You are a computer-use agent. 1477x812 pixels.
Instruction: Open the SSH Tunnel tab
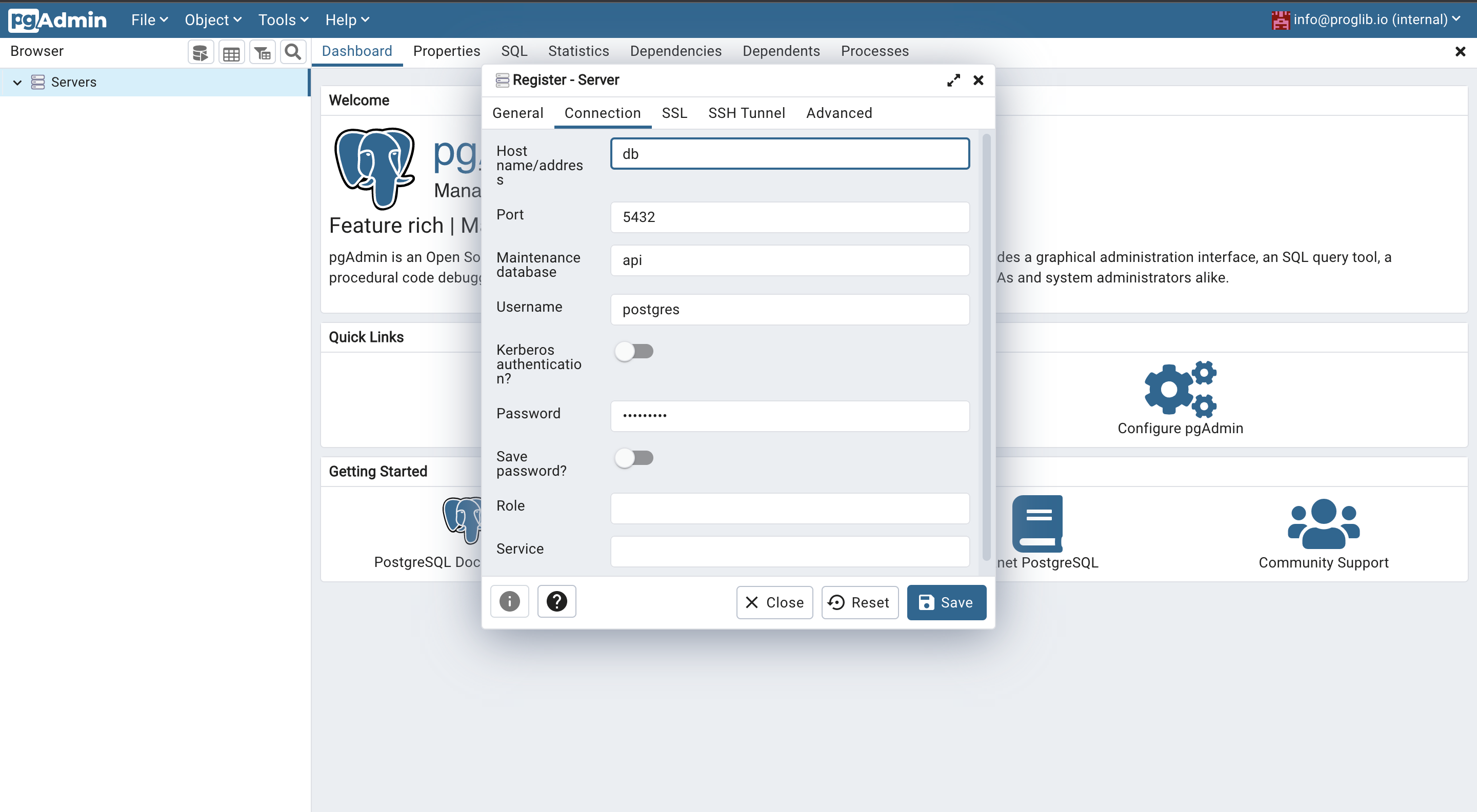coord(746,112)
